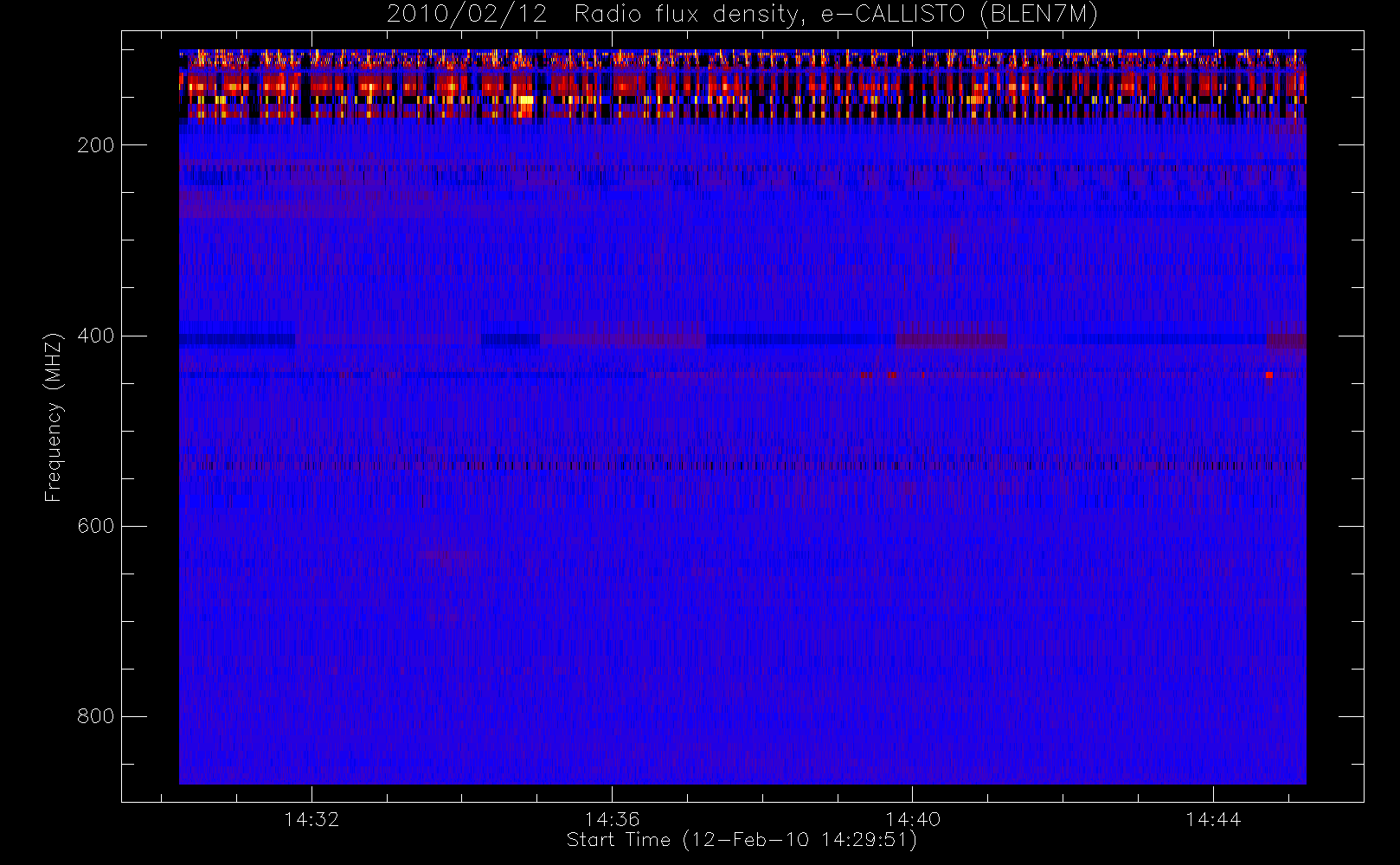Click the 400 frequency tick label
Viewport: 1400px width, 865px height.
pyautogui.click(x=96, y=336)
